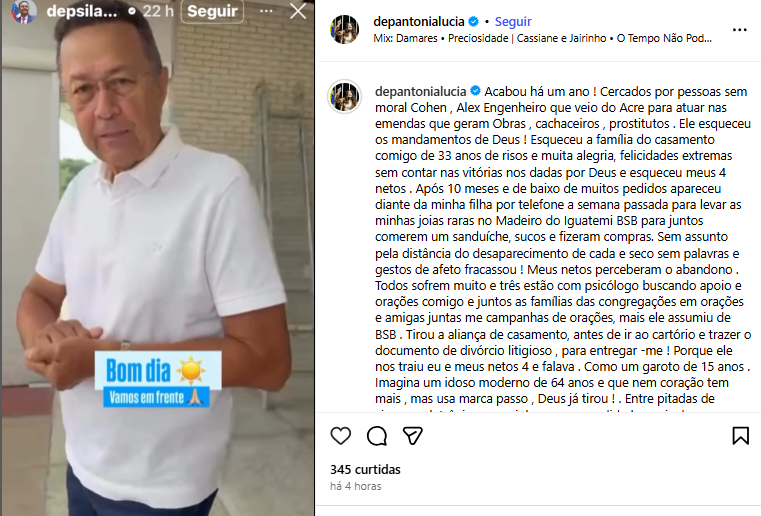
Task: Click depantonialucia header profile picture
Action: [345, 30]
